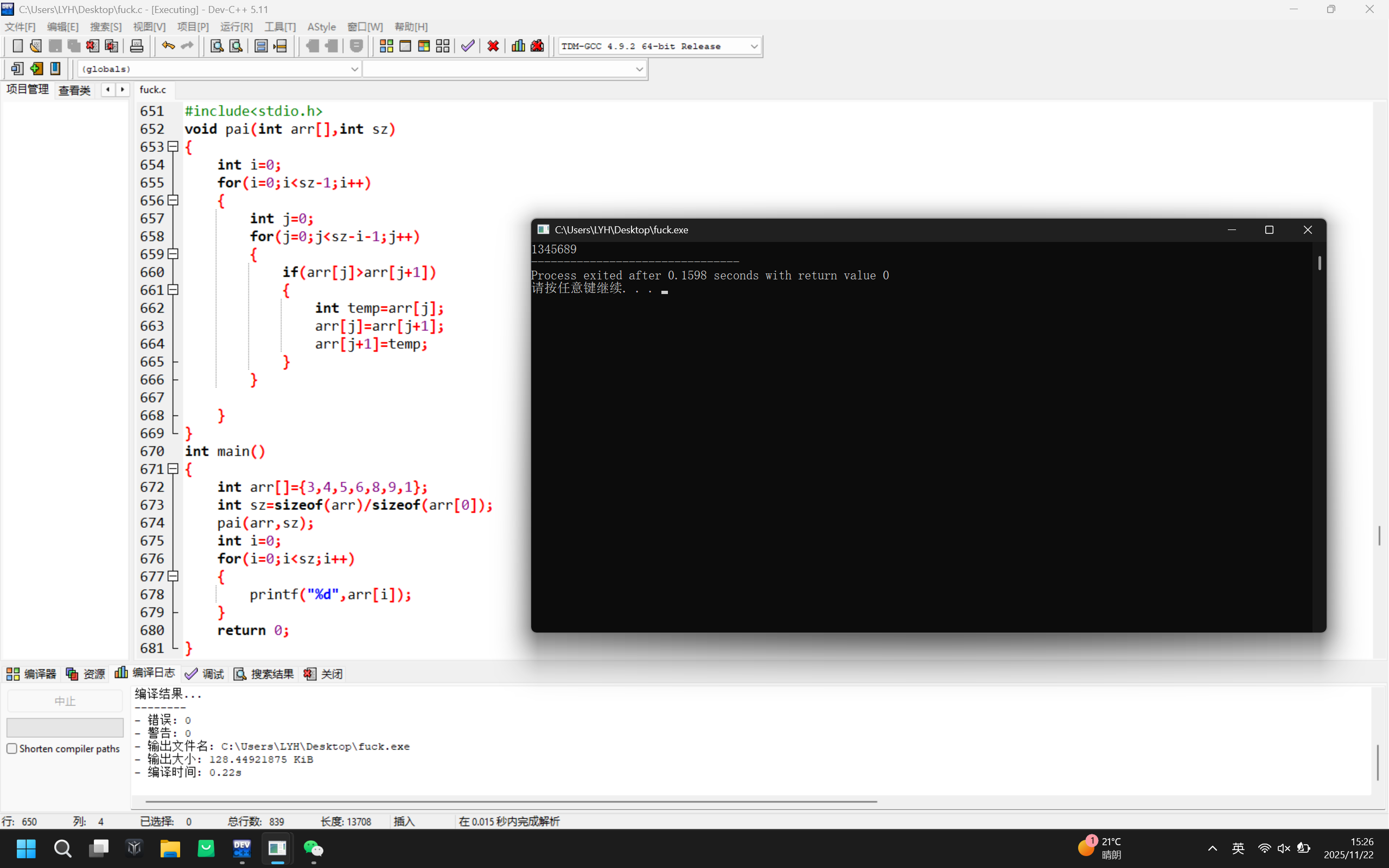Screen dimensions: 1389x868
Task: Switch to the 编译器 bottom tab
Action: pos(31,674)
